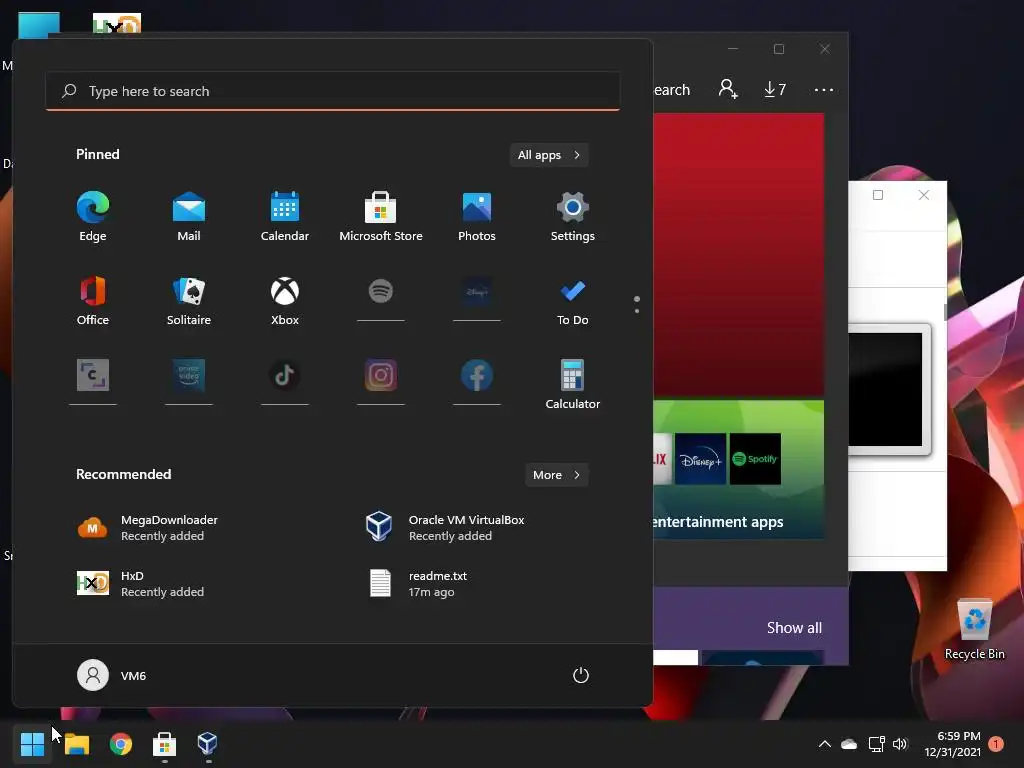Image resolution: width=1024 pixels, height=768 pixels.
Task: Select Disney+ thumbnail in Store window
Action: point(700,459)
